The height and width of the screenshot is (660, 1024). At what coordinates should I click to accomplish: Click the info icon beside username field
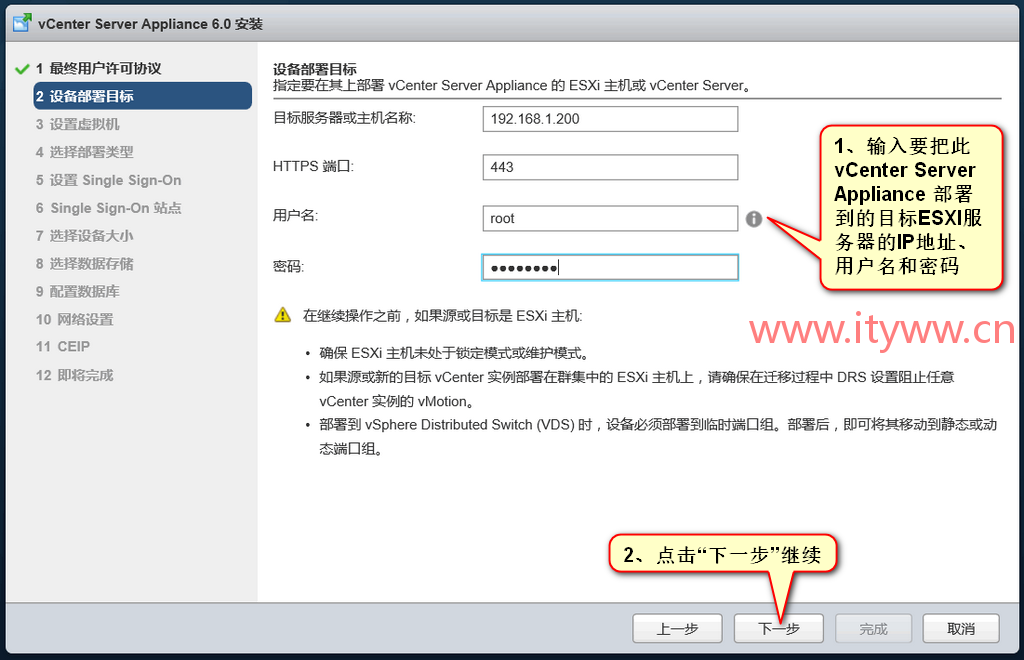[x=754, y=219]
